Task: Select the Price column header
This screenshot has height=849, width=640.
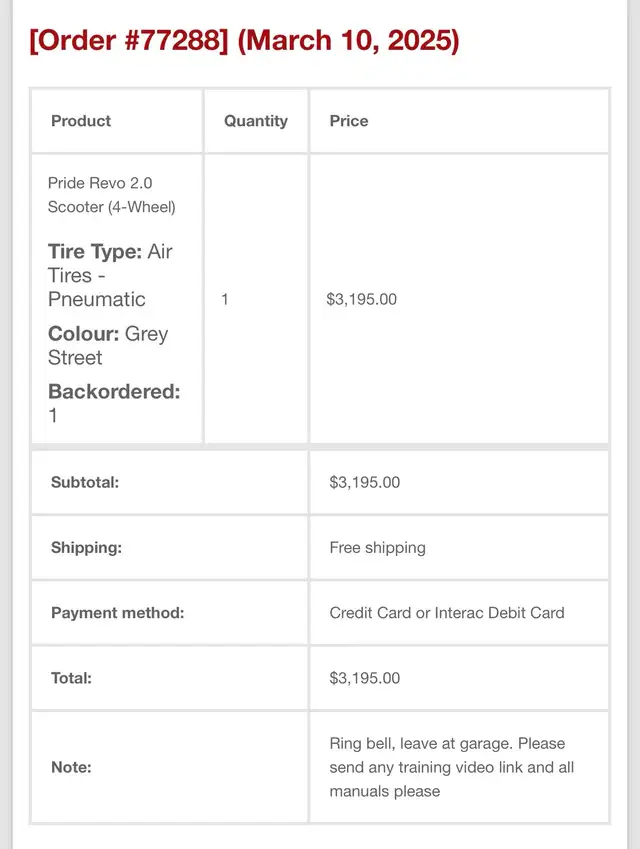Action: point(349,121)
